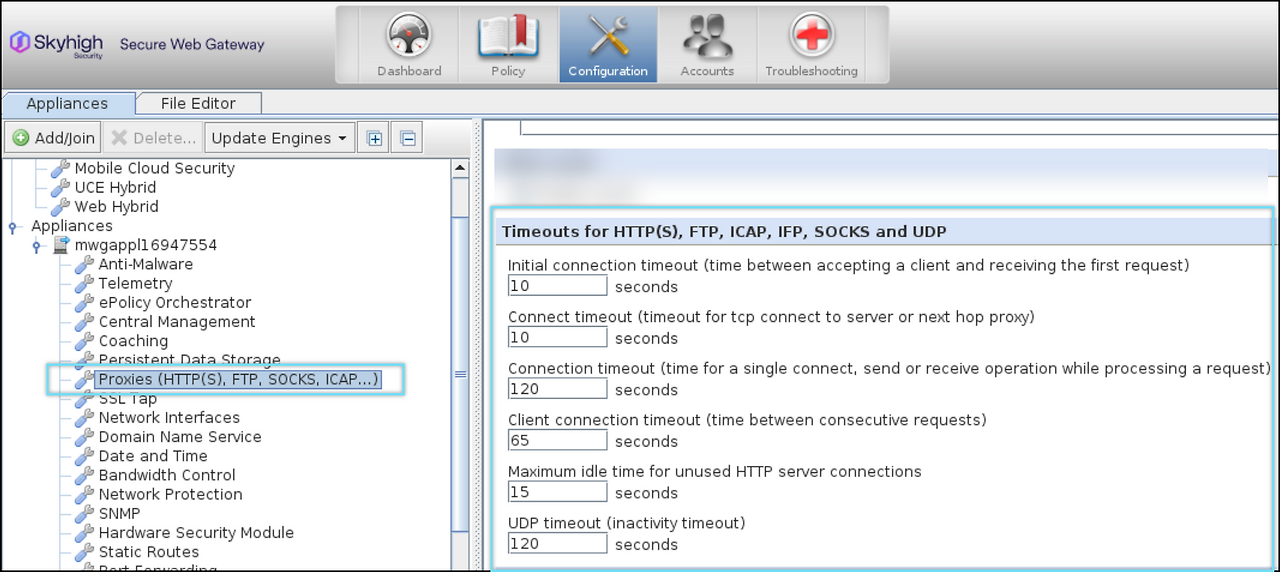This screenshot has height=572, width=1280.
Task: Click the Add/Join button
Action: coord(54,138)
